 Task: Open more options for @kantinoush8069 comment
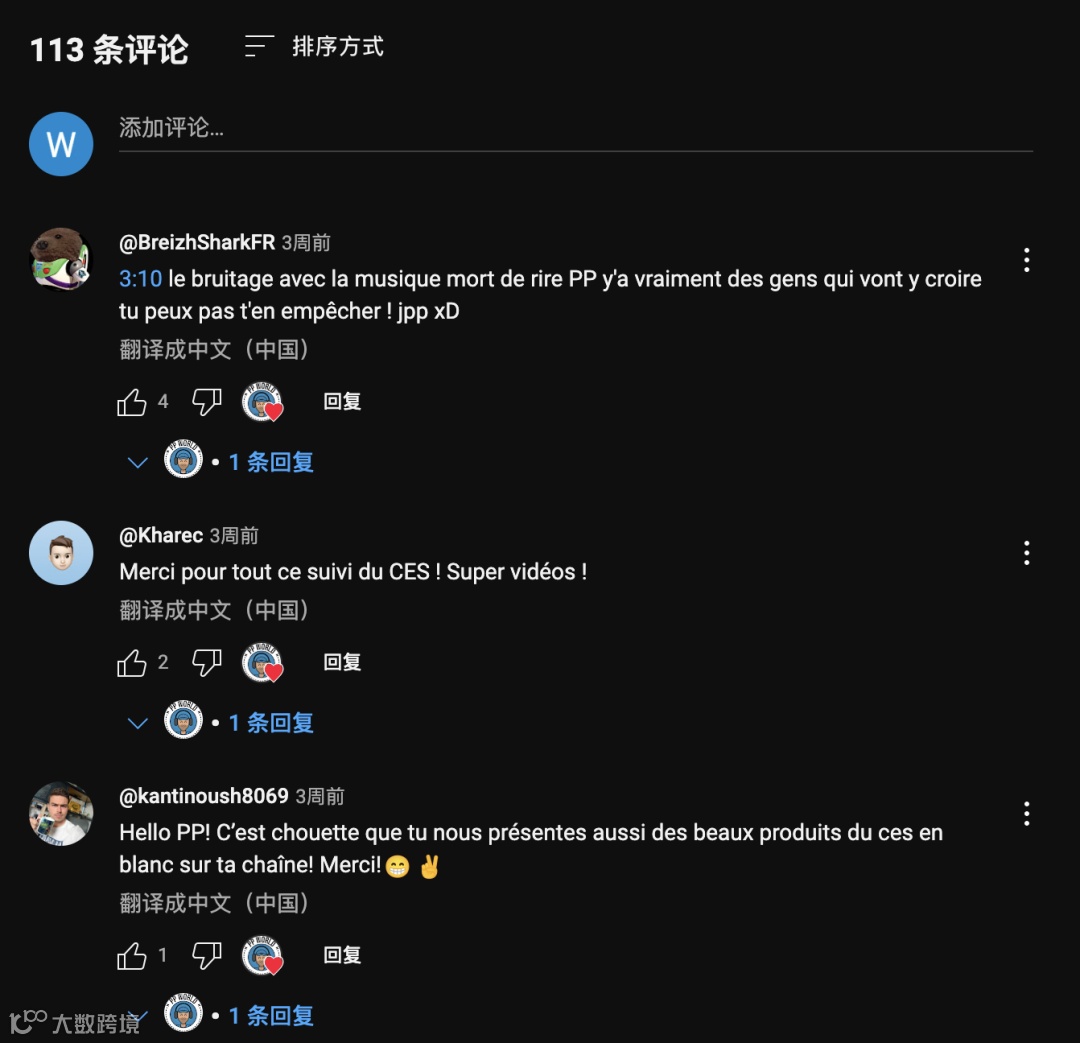(x=1026, y=814)
